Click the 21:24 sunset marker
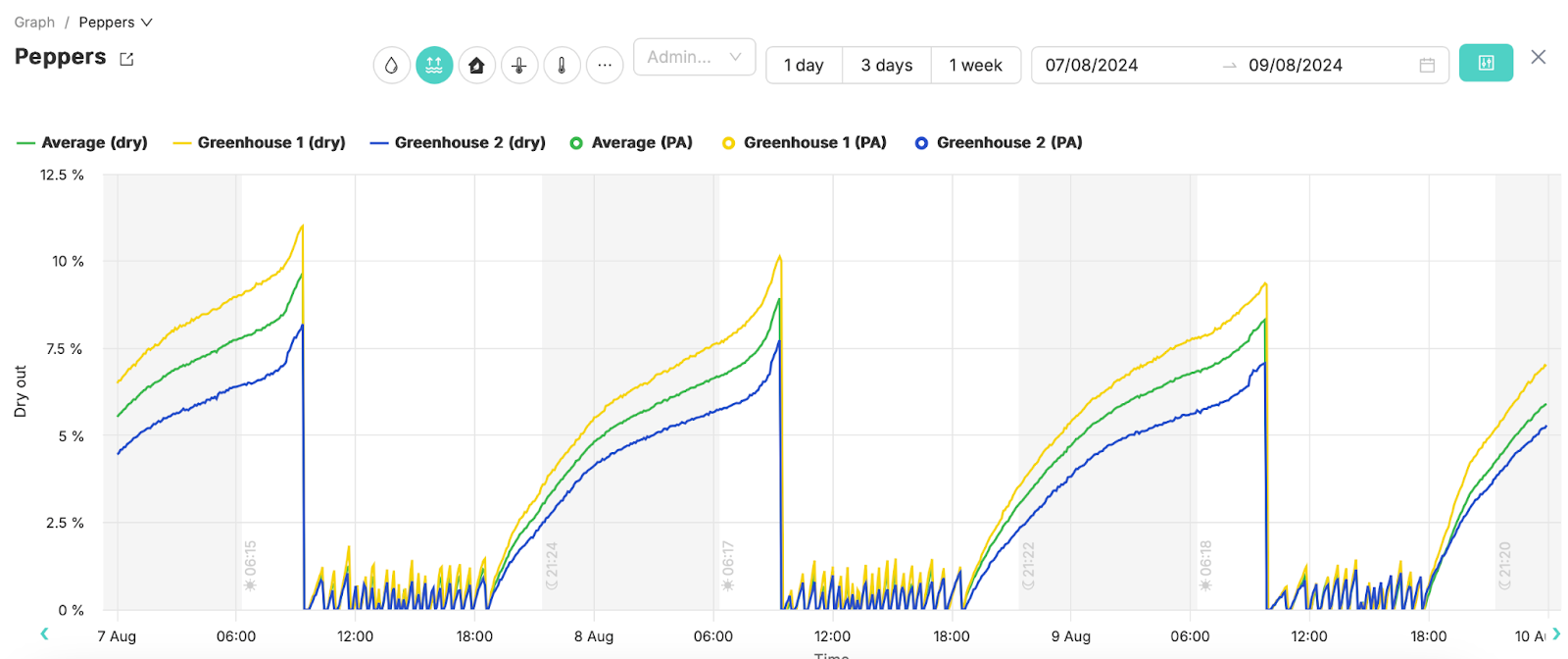 [x=551, y=566]
